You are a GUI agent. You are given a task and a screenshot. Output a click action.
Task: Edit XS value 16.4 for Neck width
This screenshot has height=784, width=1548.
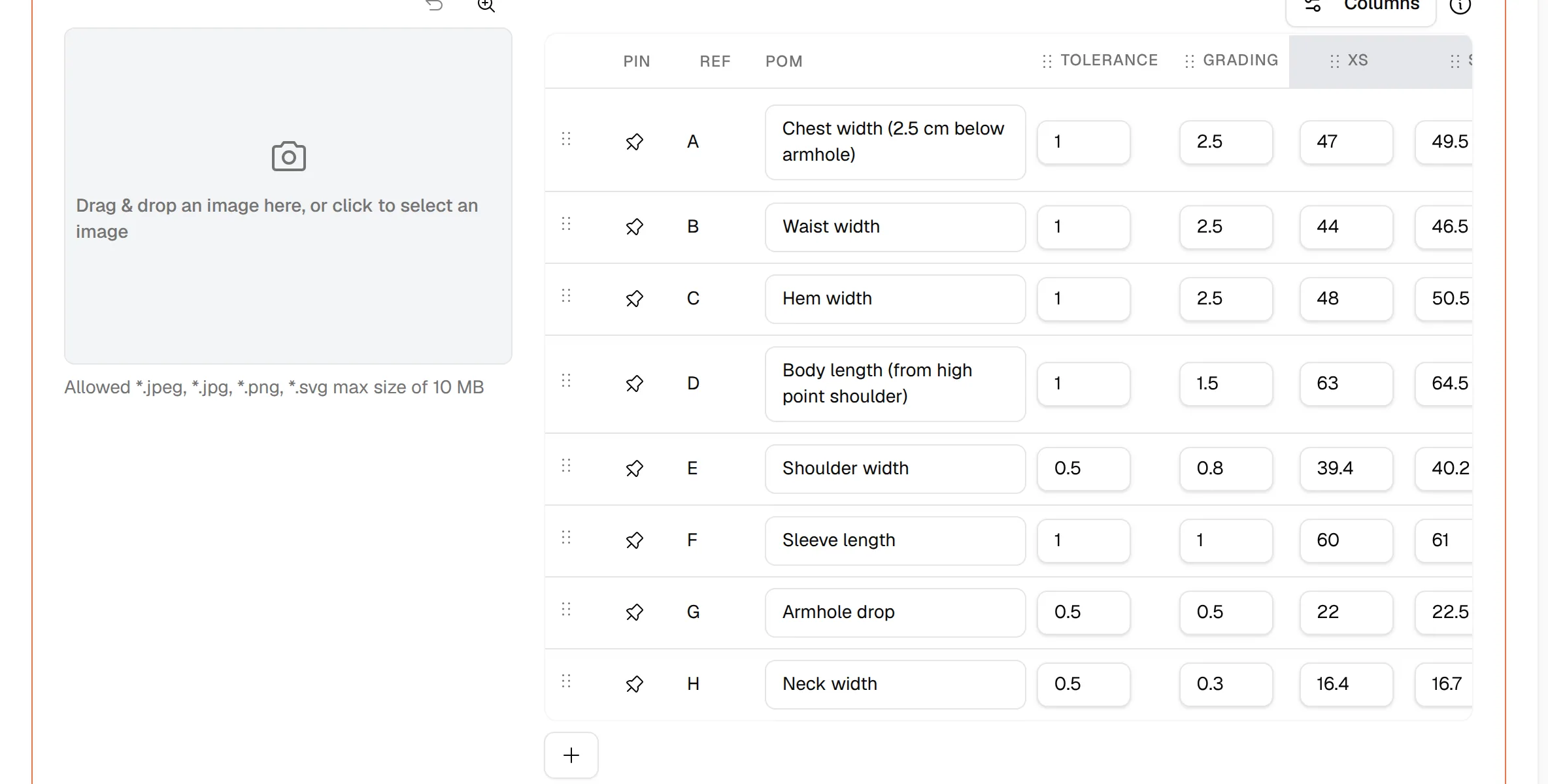coord(1346,684)
